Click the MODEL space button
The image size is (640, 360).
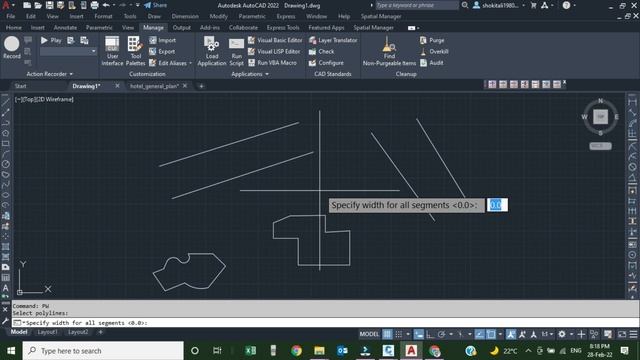pos(369,334)
